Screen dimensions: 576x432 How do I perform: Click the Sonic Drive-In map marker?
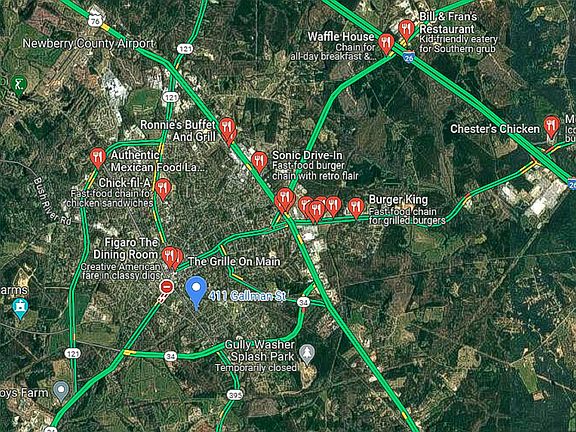point(259,162)
